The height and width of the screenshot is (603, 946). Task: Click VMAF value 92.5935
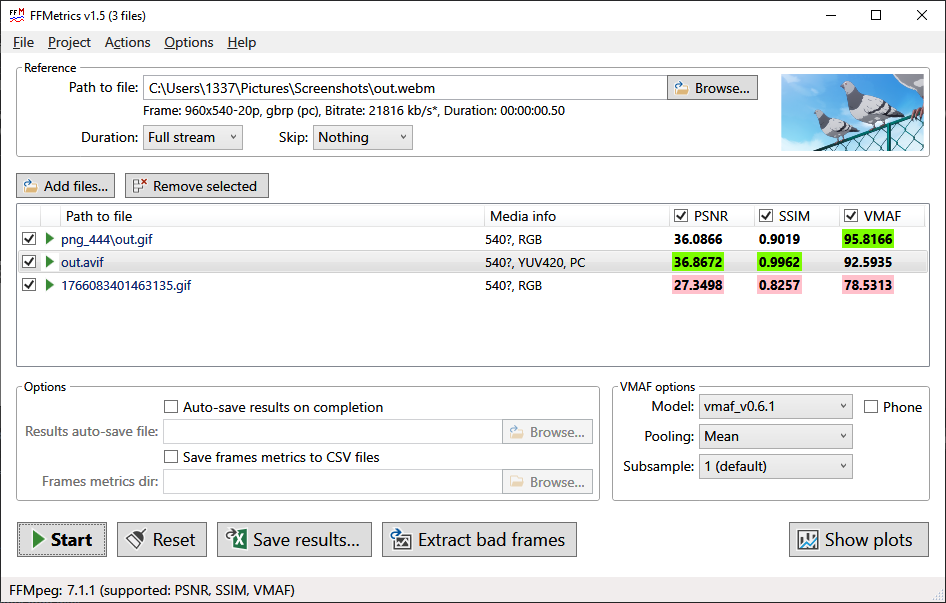[868, 263]
